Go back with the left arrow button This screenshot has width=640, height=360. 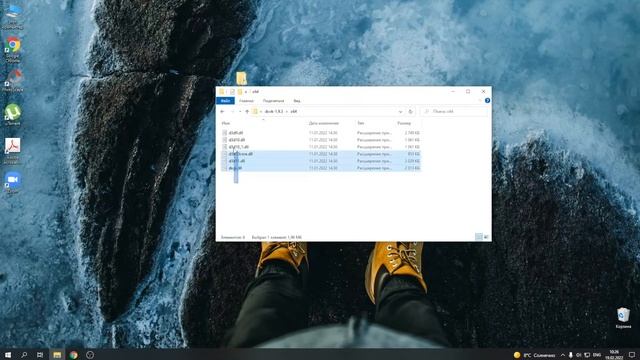[x=222, y=111]
